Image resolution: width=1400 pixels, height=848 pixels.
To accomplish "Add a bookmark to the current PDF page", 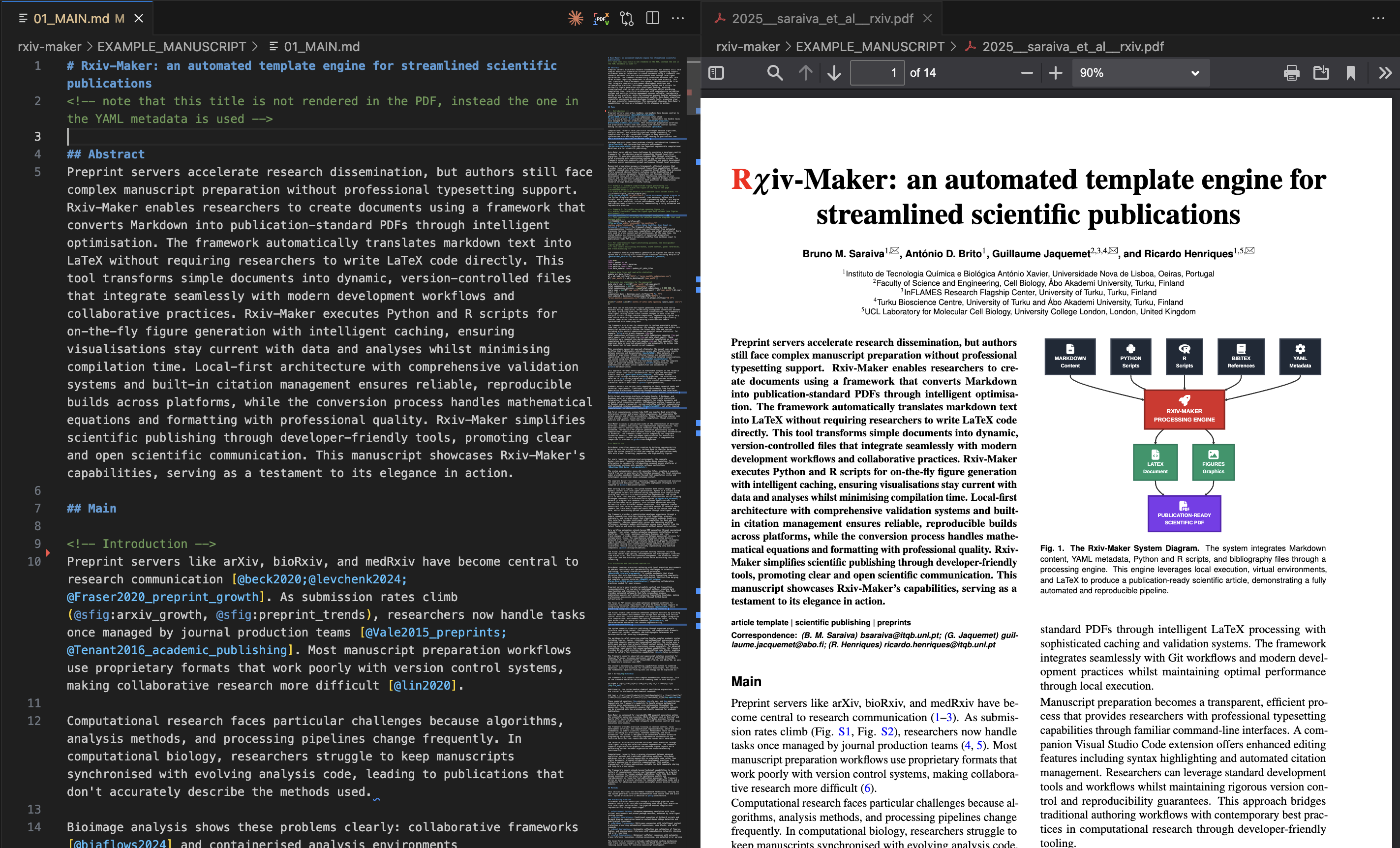I will click(1351, 73).
